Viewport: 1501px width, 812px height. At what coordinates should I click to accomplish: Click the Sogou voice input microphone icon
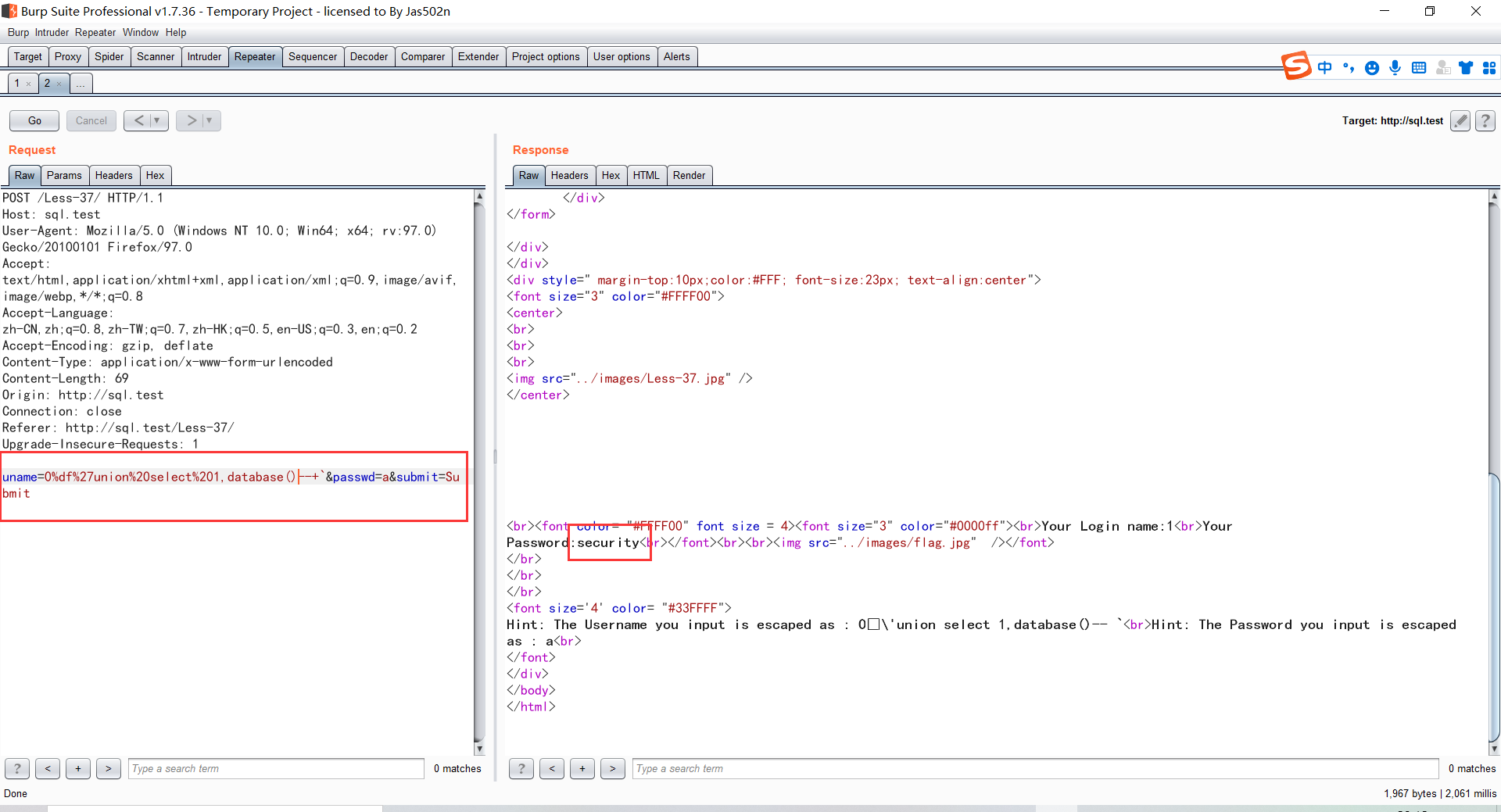[1395, 68]
